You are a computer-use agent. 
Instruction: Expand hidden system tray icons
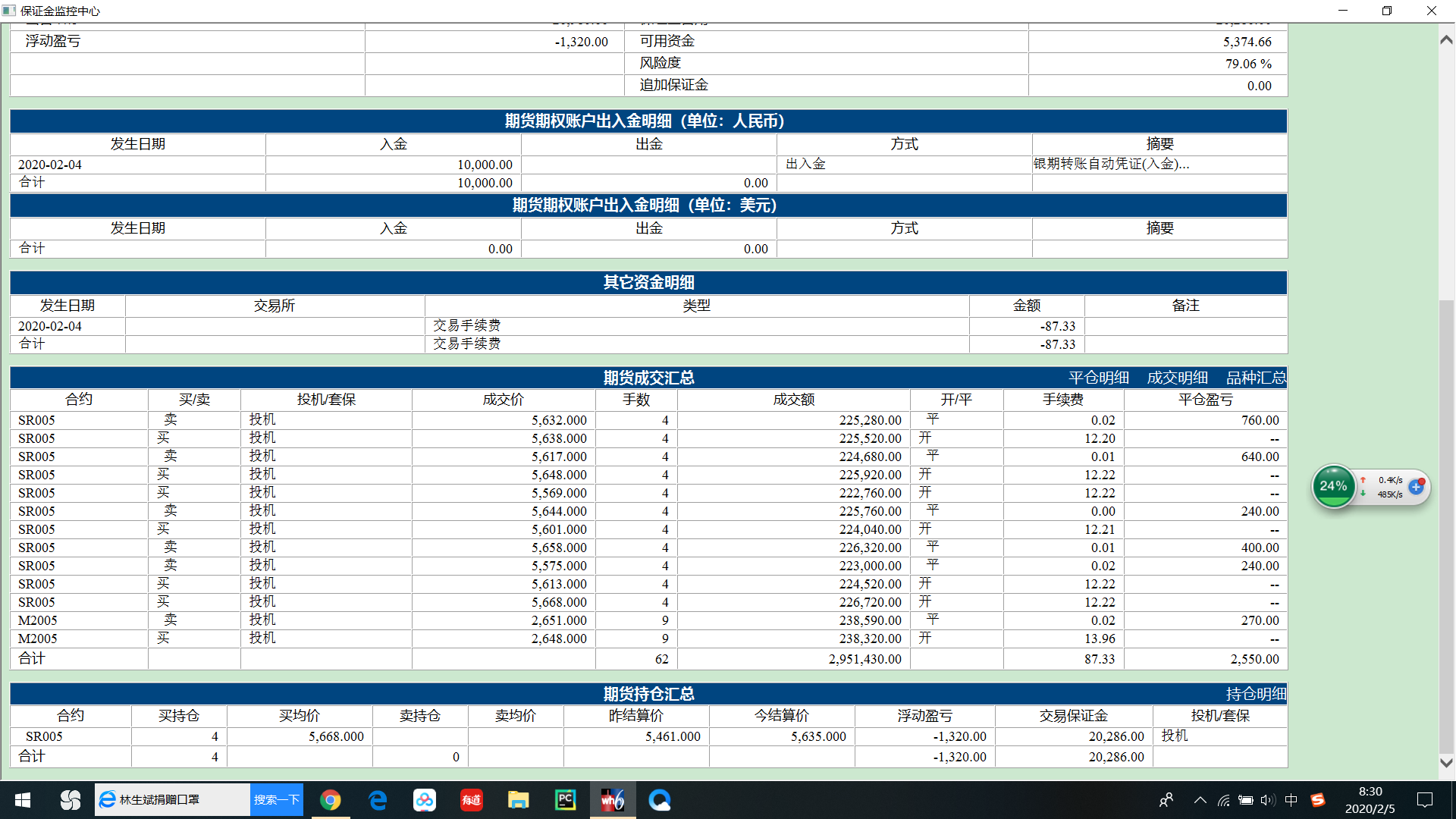point(1200,800)
